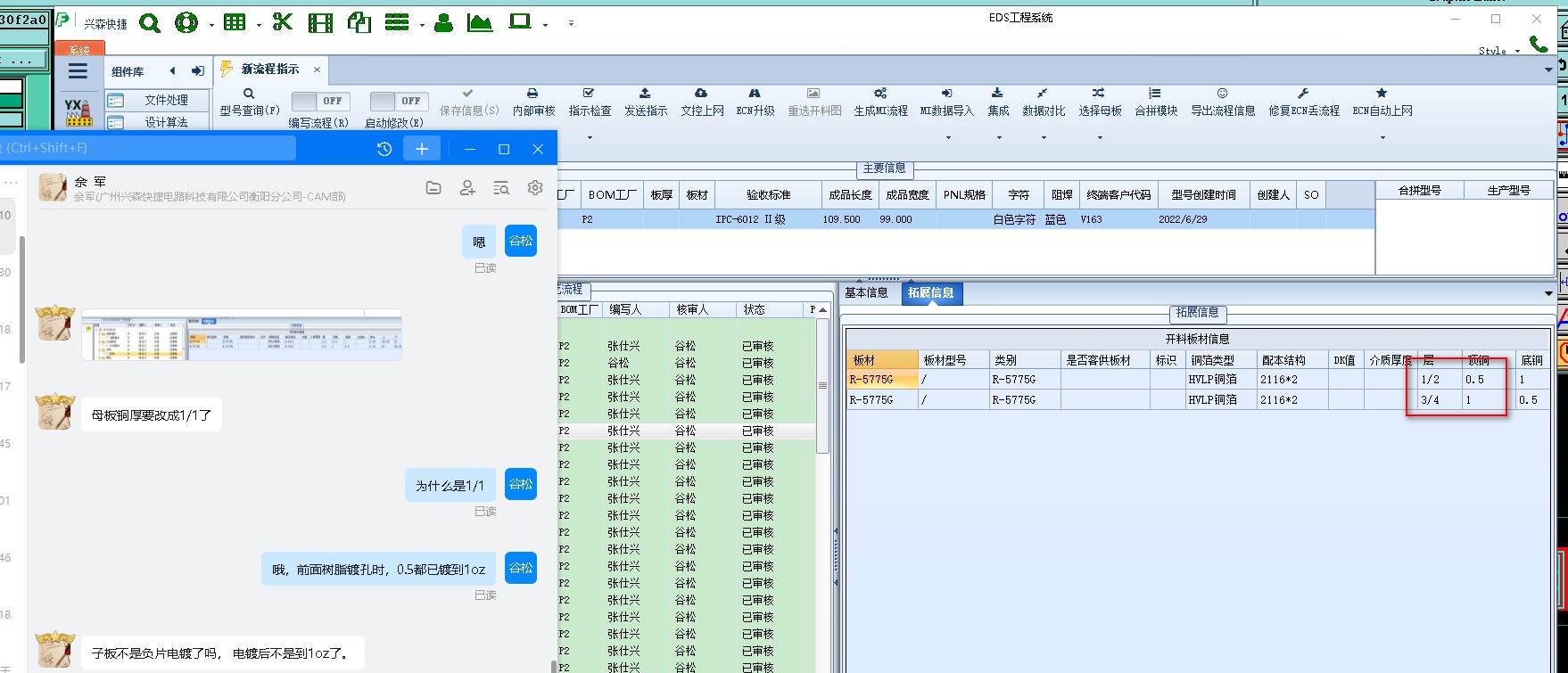This screenshot has height=673, width=1568.
Task: Click the 选择母板 toolbar button
Action: (1100, 103)
